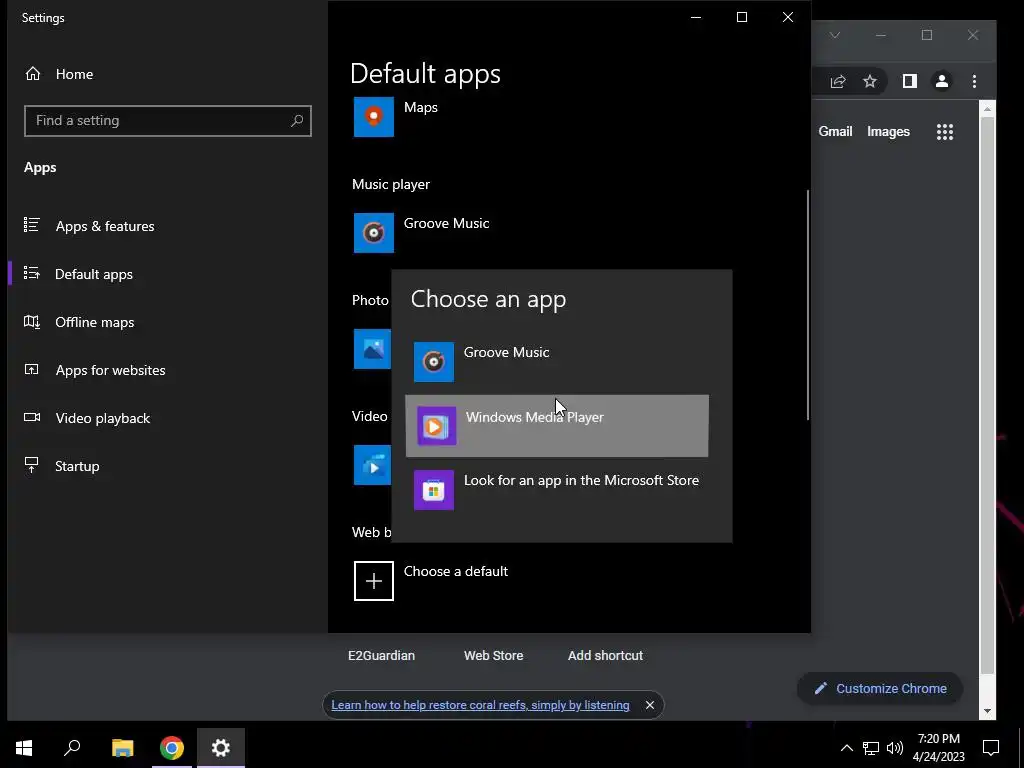The height and width of the screenshot is (768, 1024).
Task: Open taskbar search
Action: [72, 748]
